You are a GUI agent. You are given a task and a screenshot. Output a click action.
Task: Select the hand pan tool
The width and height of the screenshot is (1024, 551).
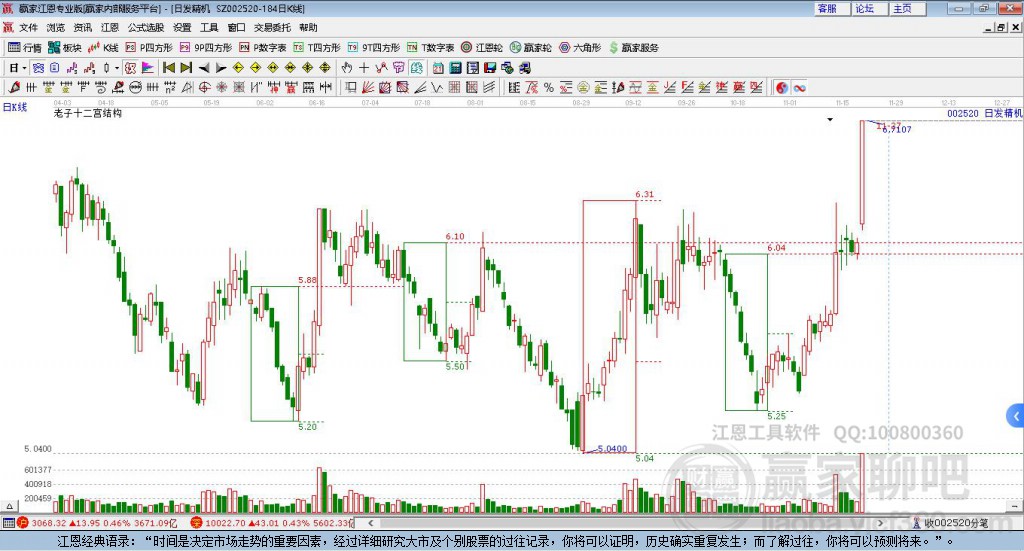(347, 68)
